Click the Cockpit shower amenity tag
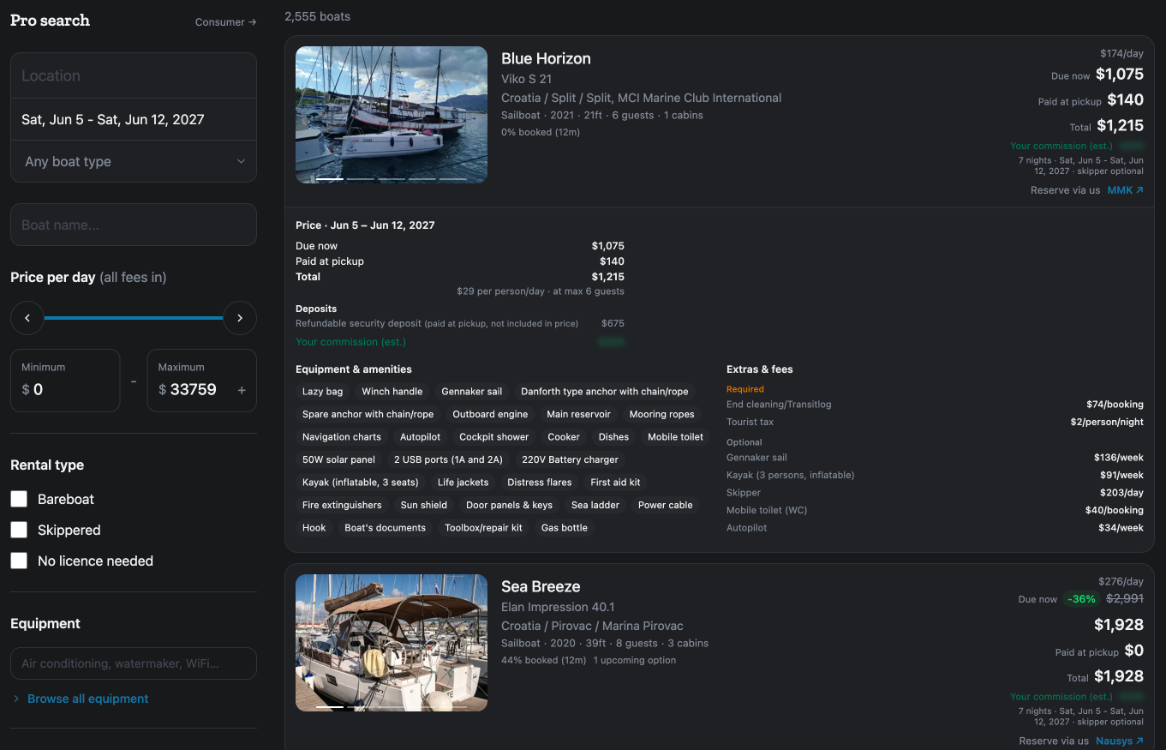The height and width of the screenshot is (750, 1166). 494,437
